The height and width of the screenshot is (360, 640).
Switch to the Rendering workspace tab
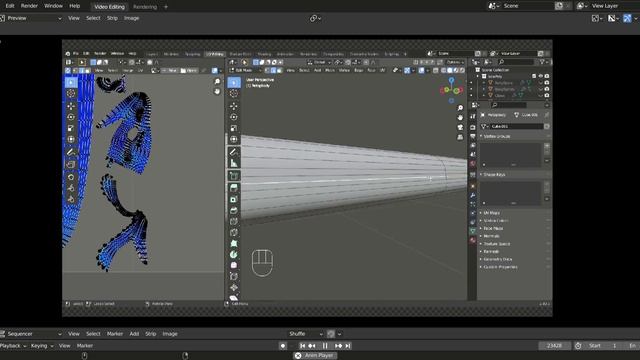click(x=145, y=7)
